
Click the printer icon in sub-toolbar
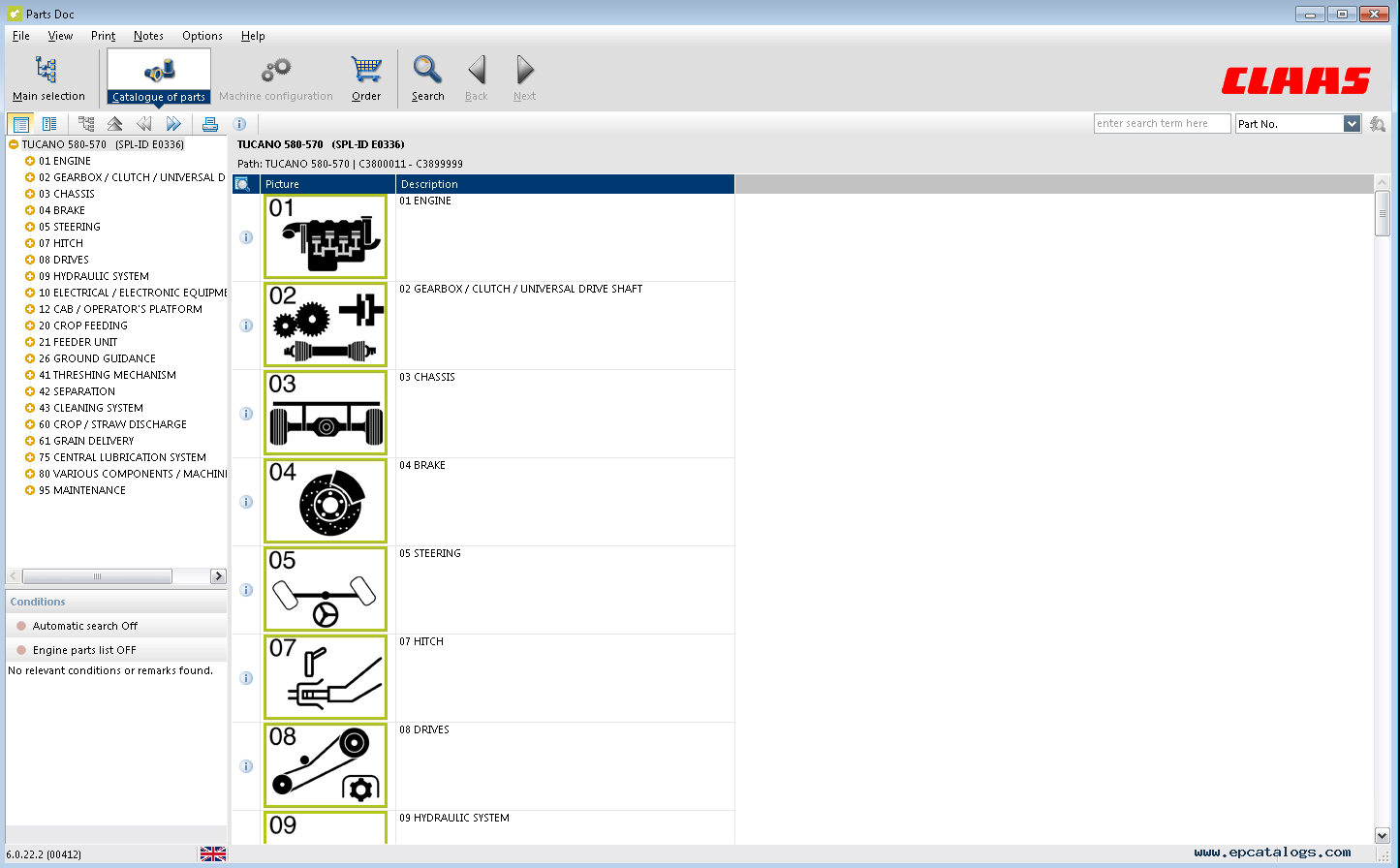click(x=210, y=124)
